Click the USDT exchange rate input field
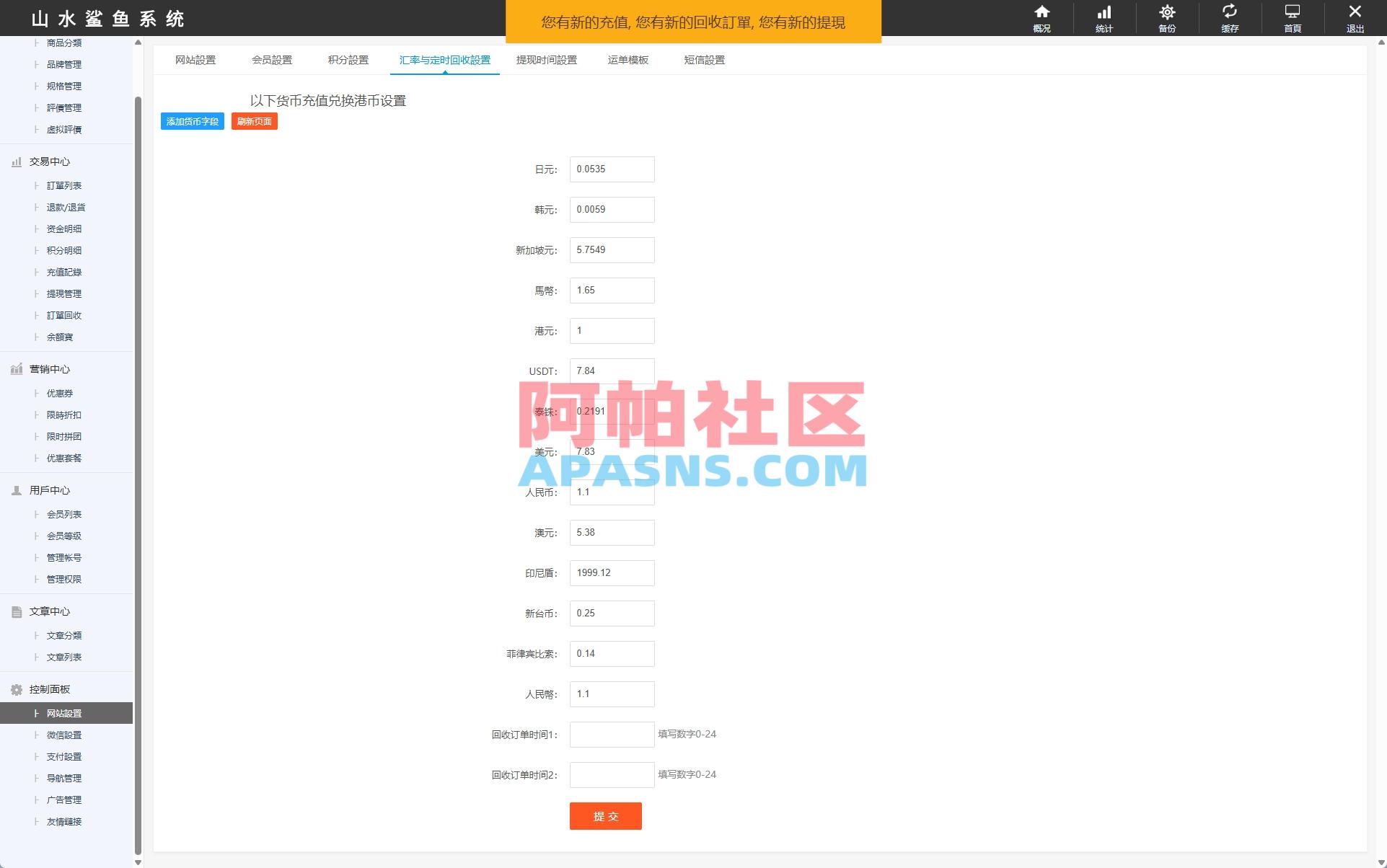Image resolution: width=1387 pixels, height=868 pixels. [x=612, y=371]
